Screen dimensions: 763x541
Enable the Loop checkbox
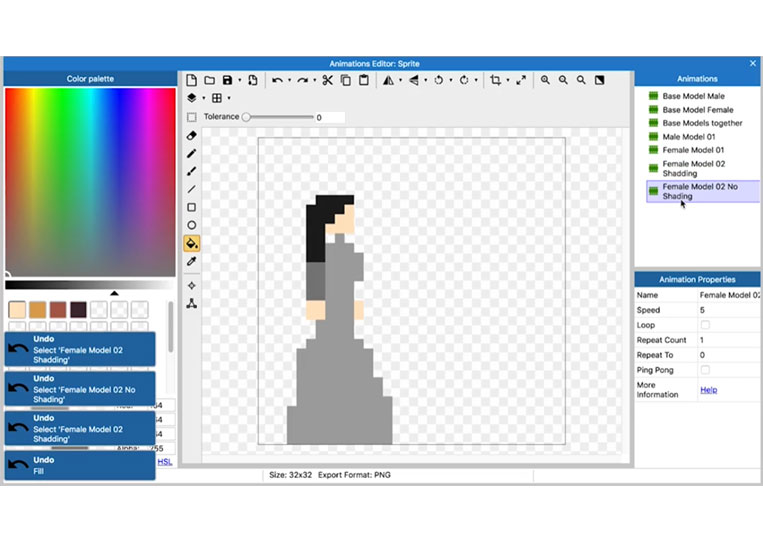705,325
